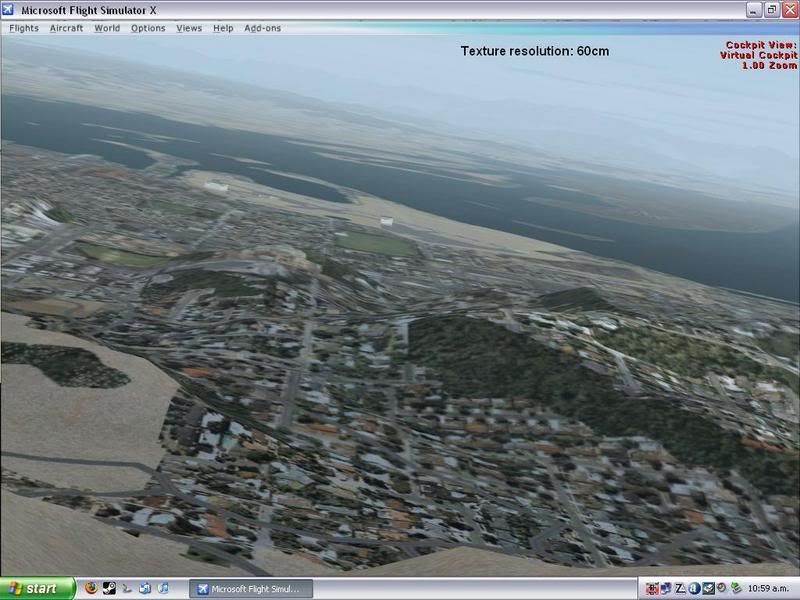Open the World menu

[107, 28]
